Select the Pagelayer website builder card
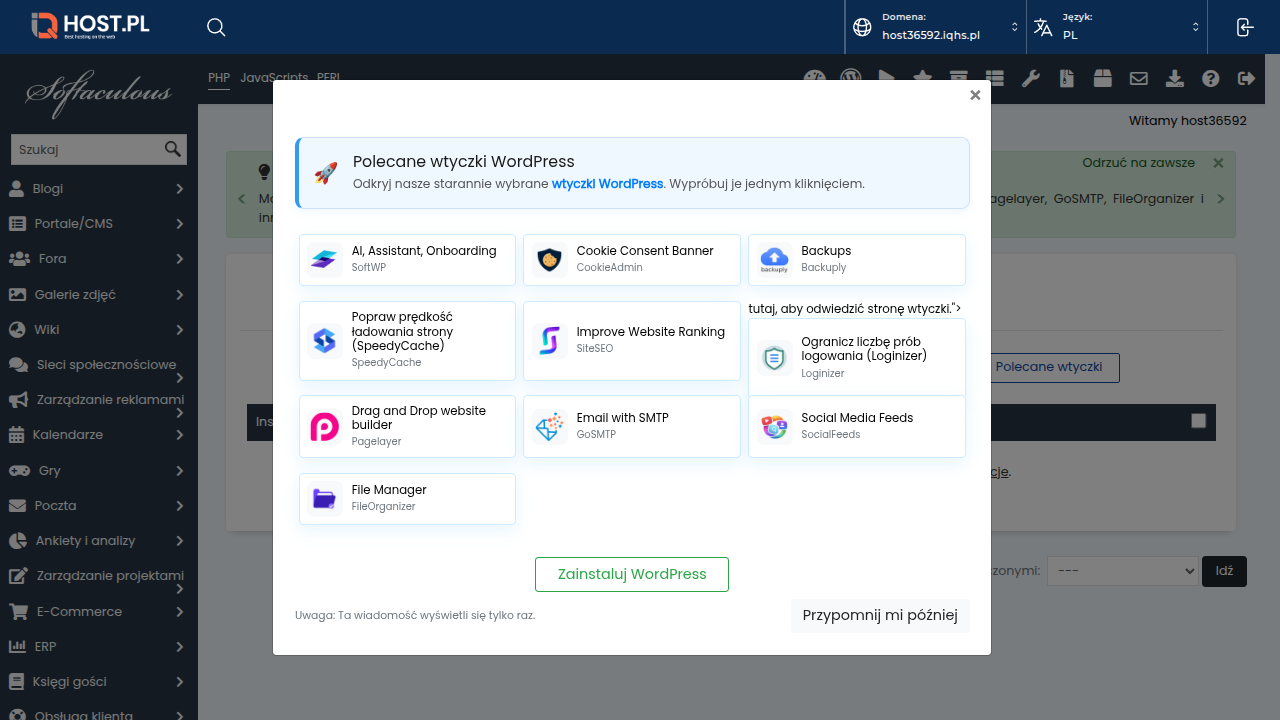1280x720 pixels. (407, 427)
